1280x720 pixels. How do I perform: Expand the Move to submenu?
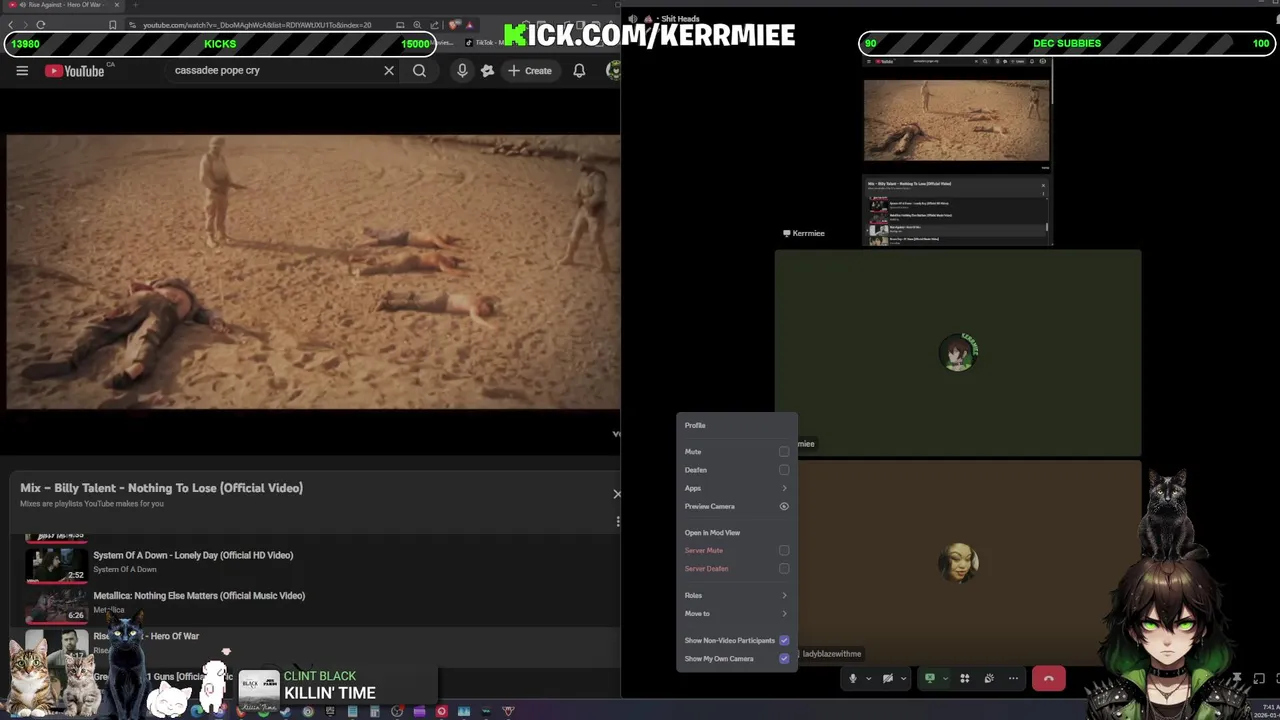pyautogui.click(x=737, y=613)
